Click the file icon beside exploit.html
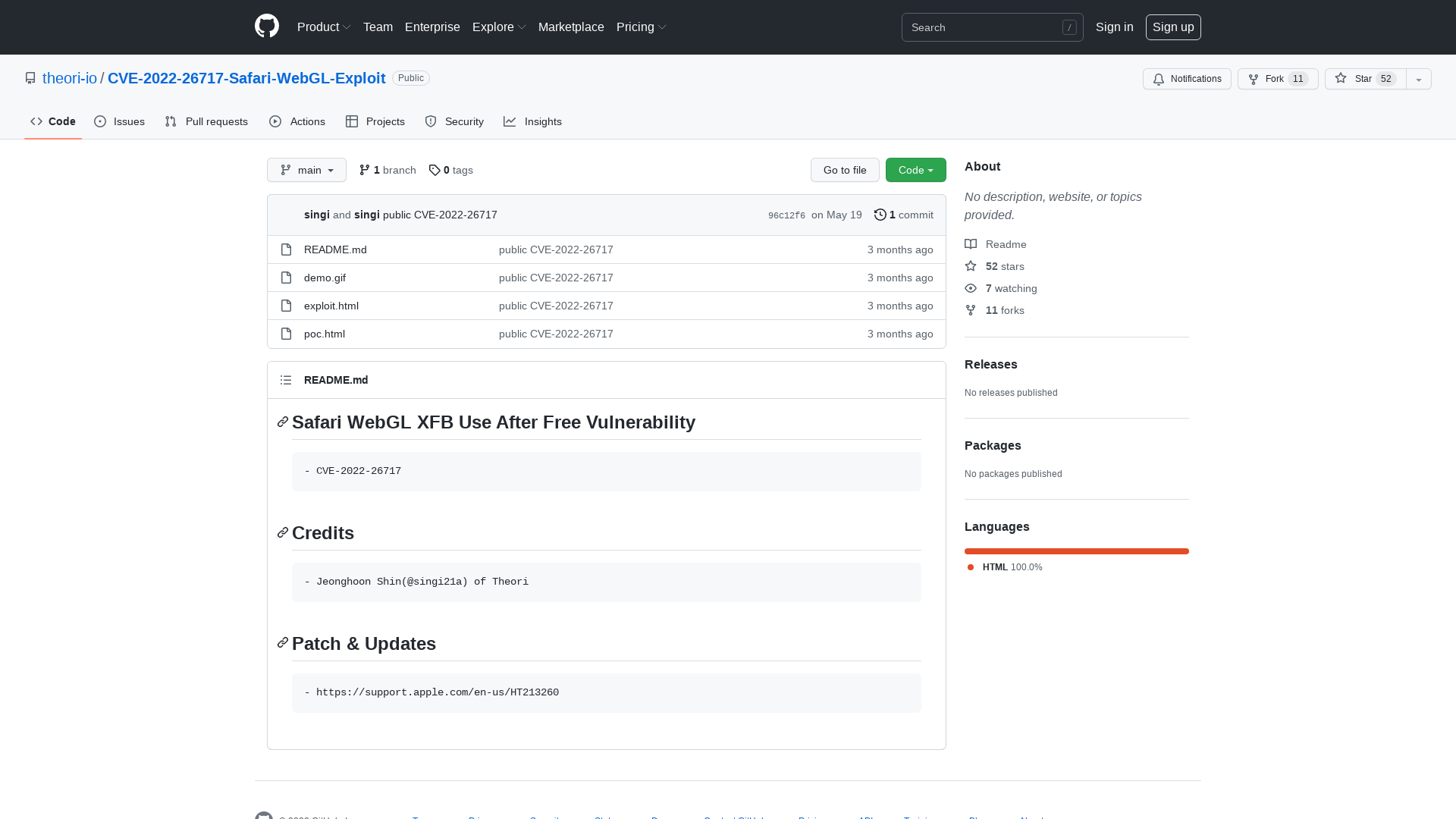 286,306
